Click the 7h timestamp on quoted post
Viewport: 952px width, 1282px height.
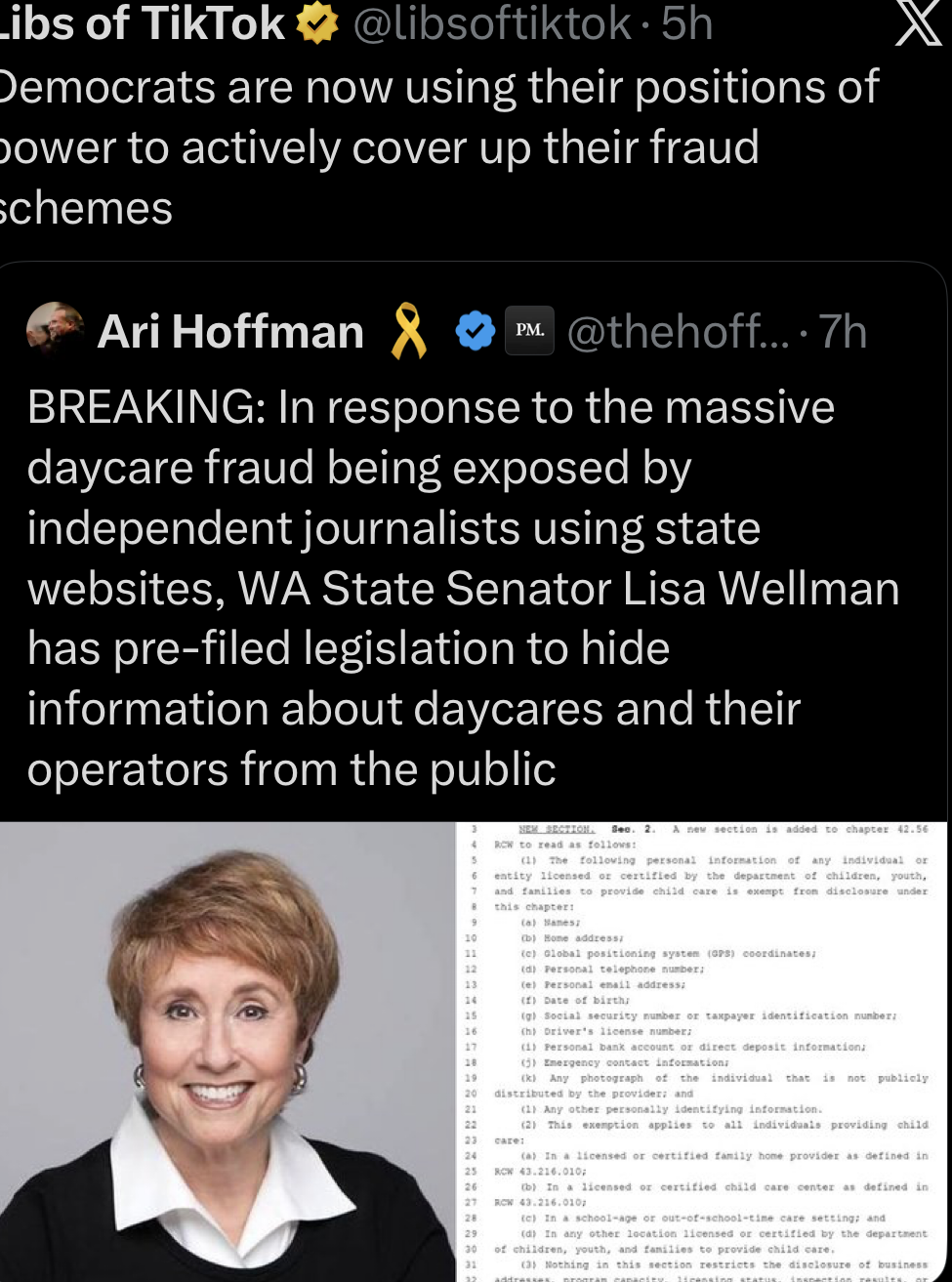(x=843, y=332)
